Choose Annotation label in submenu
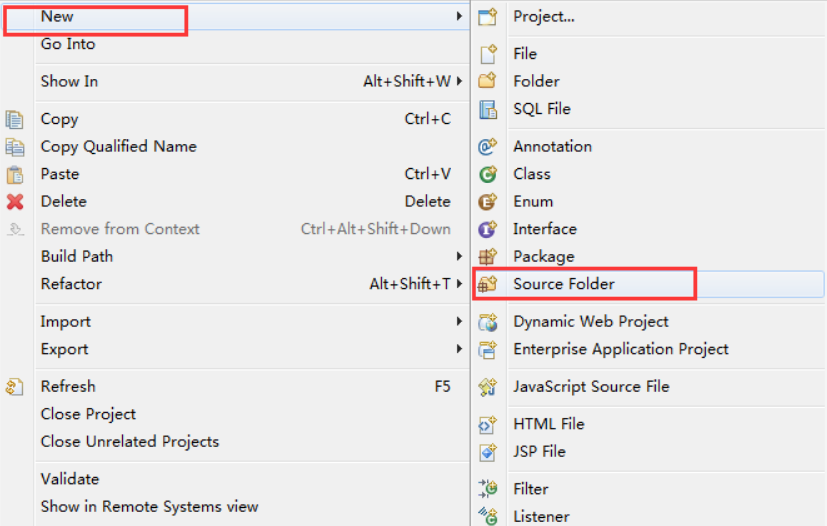 point(553,147)
